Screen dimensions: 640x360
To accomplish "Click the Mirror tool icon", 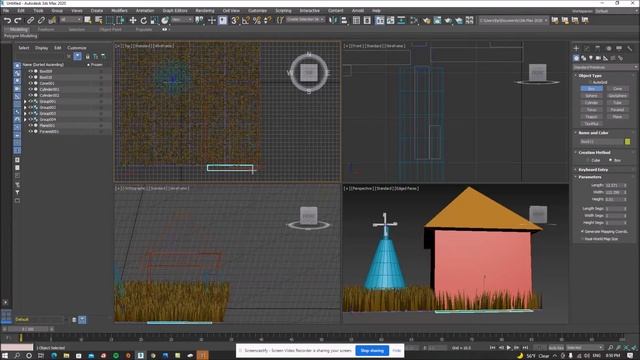I will (333, 20).
